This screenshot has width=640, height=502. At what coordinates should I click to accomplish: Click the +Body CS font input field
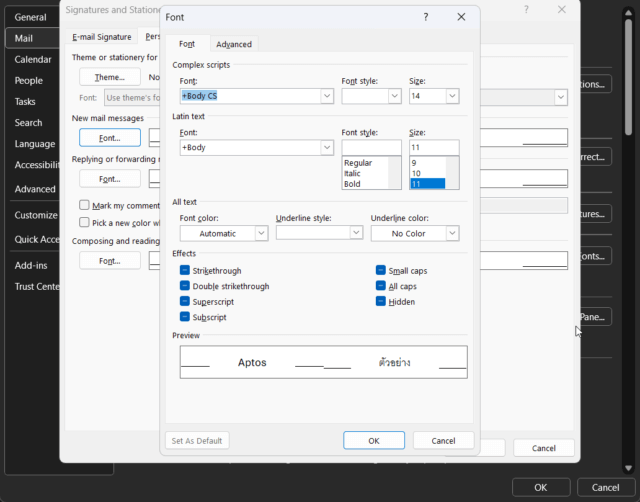(251, 96)
